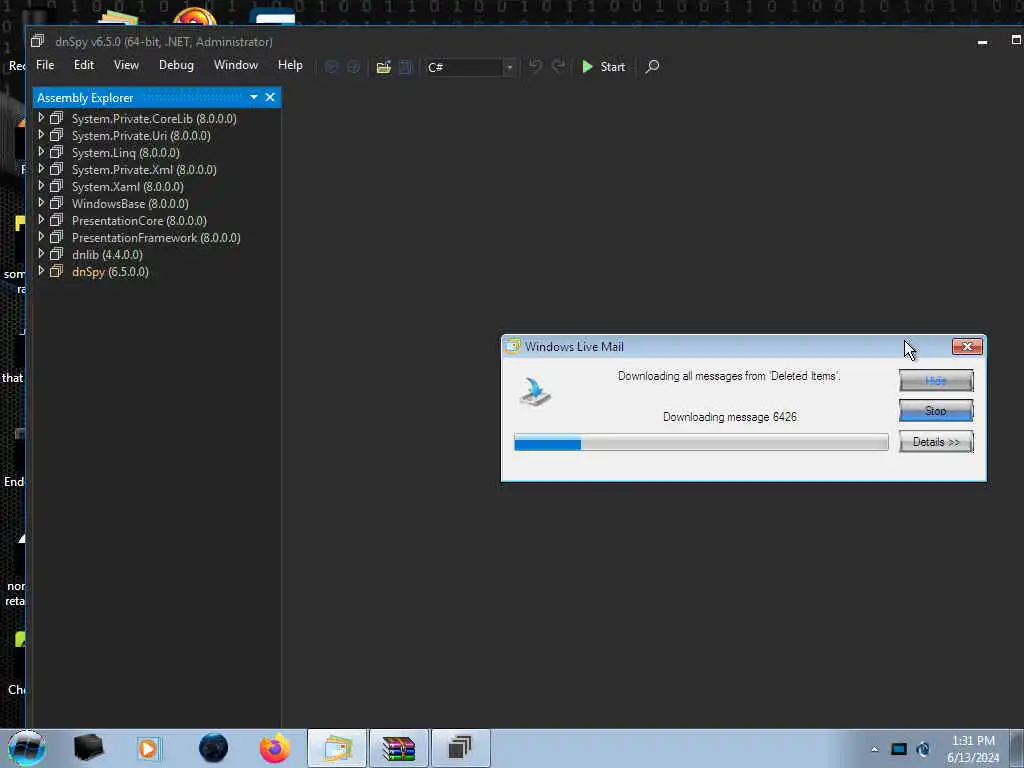The image size is (1024, 768).
Task: Open the Windows Start orb
Action: pyautogui.click(x=27, y=748)
